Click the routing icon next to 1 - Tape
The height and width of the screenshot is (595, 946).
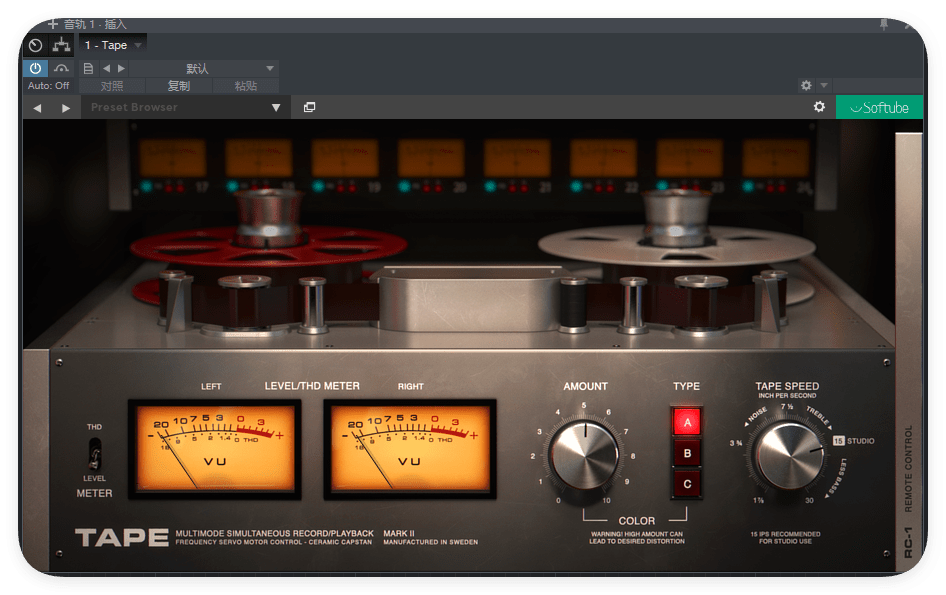(61, 45)
